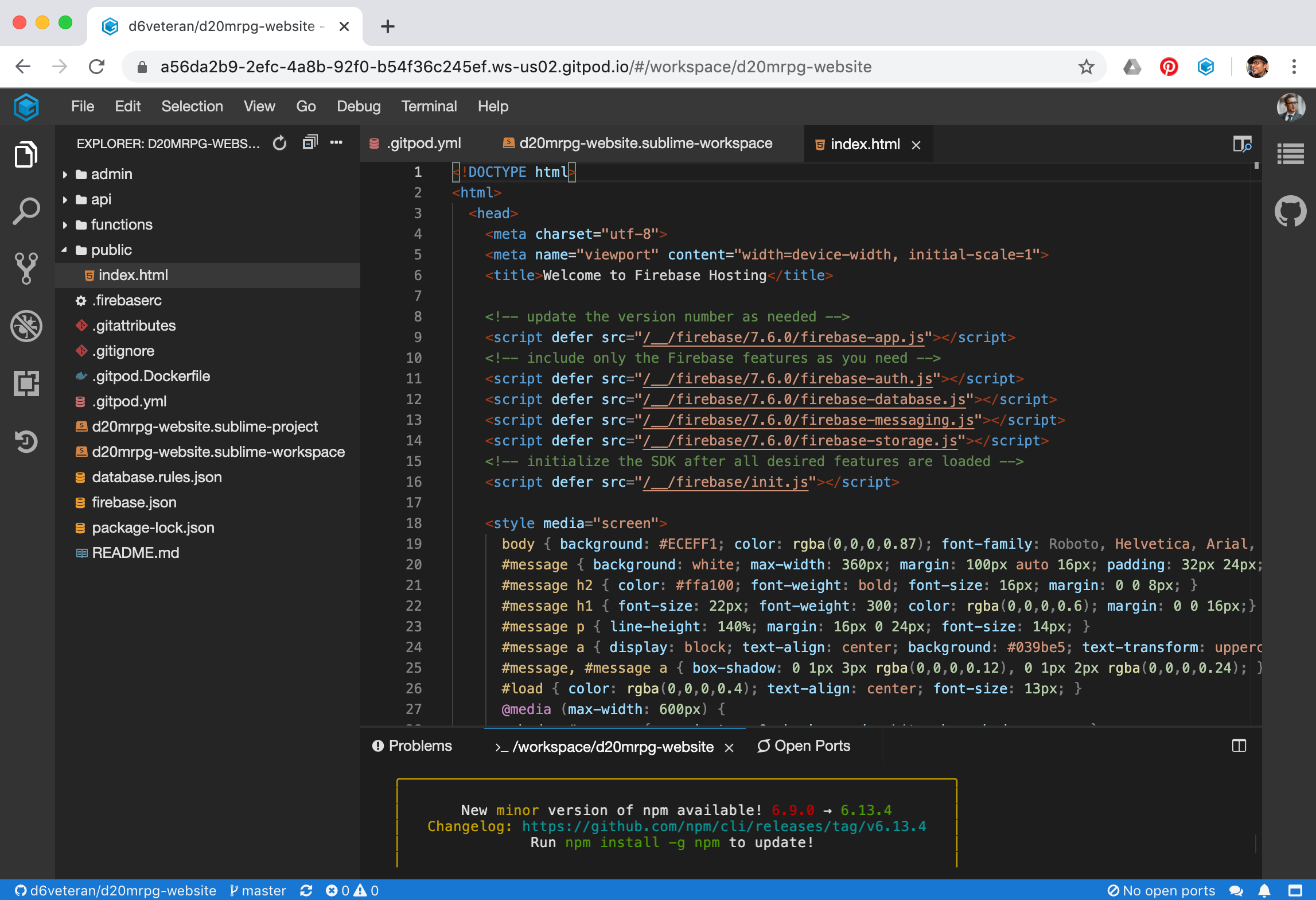The image size is (1316, 900).
Task: Refresh the Explorer file tree
Action: 279,143
